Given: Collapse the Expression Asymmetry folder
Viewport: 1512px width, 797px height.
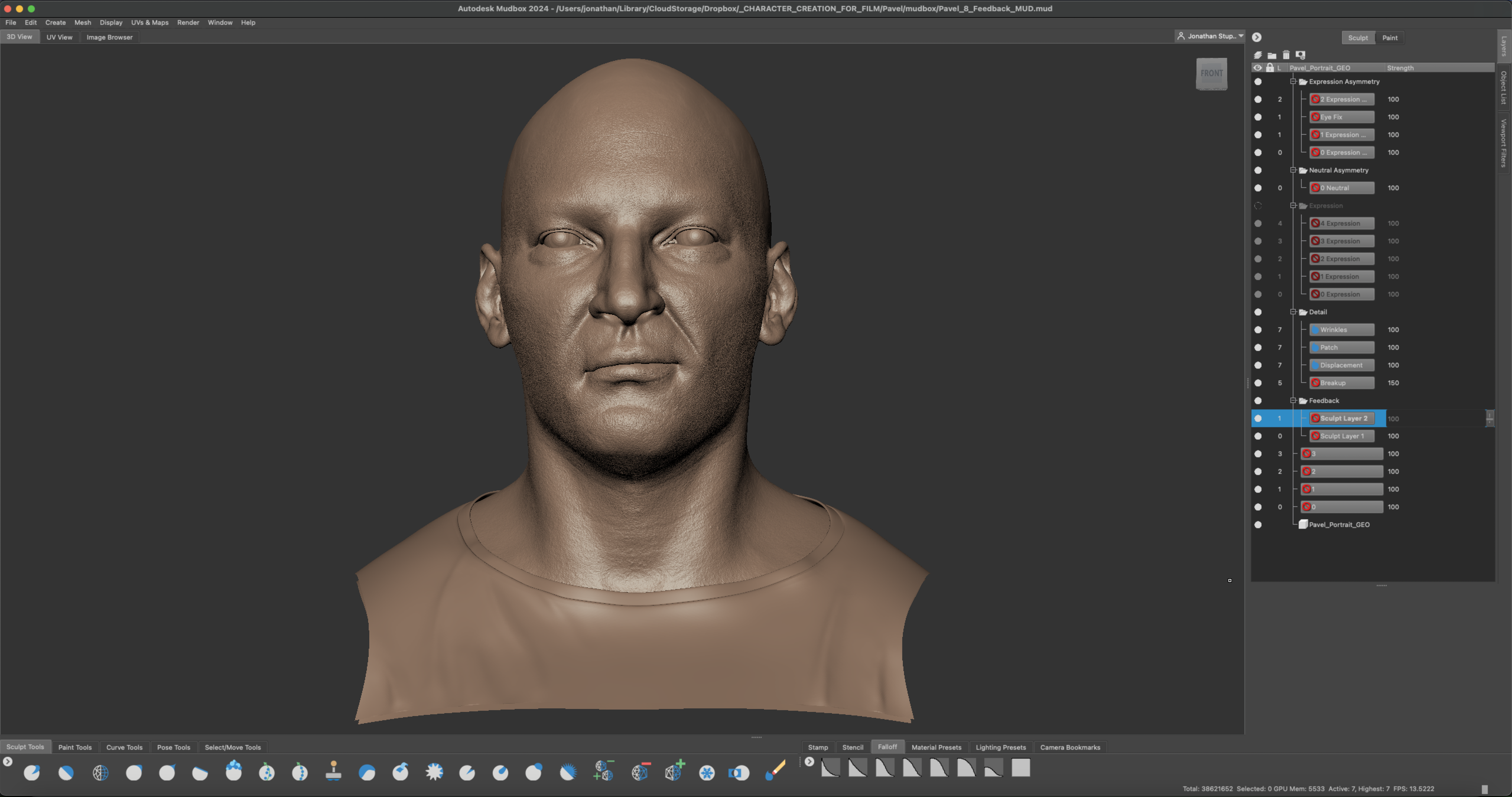Looking at the screenshot, I should 1292,82.
